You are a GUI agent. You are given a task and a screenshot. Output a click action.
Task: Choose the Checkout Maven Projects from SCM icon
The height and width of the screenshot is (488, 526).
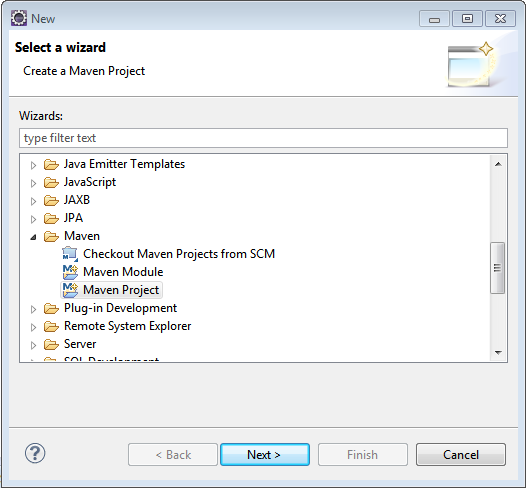pos(70,254)
